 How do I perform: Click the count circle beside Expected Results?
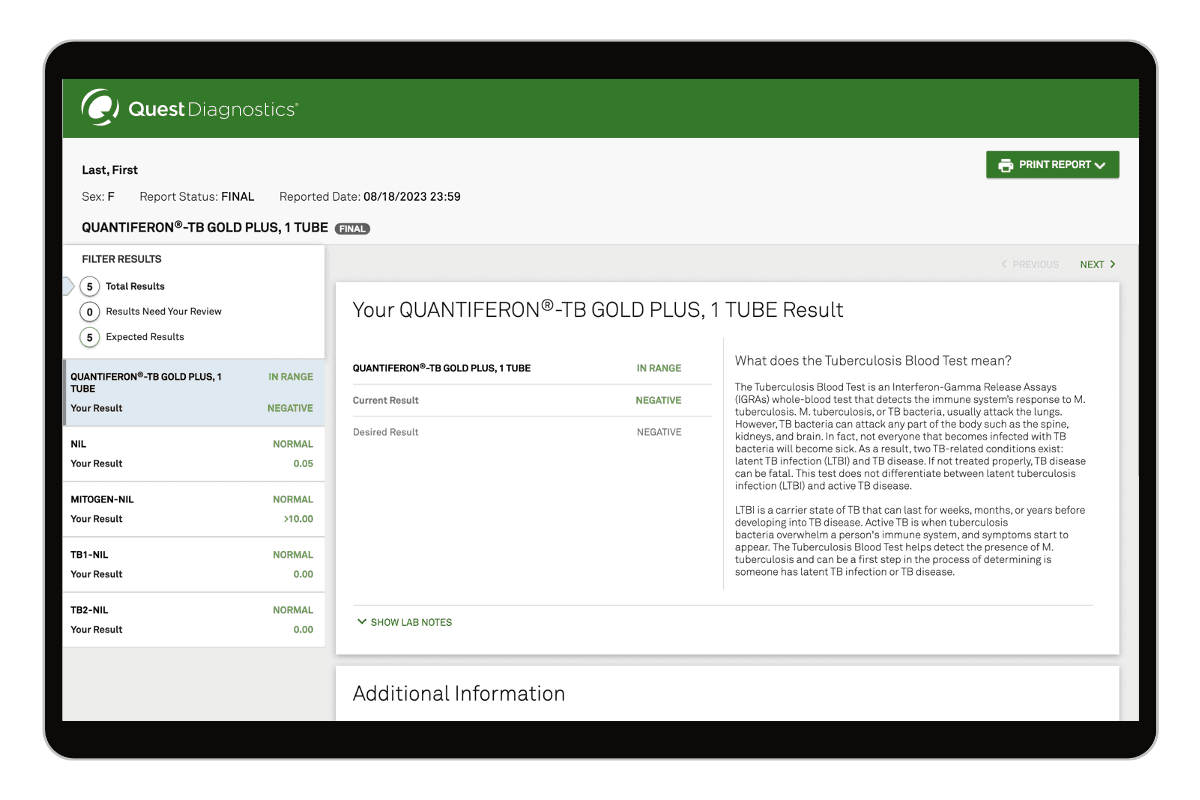point(90,337)
